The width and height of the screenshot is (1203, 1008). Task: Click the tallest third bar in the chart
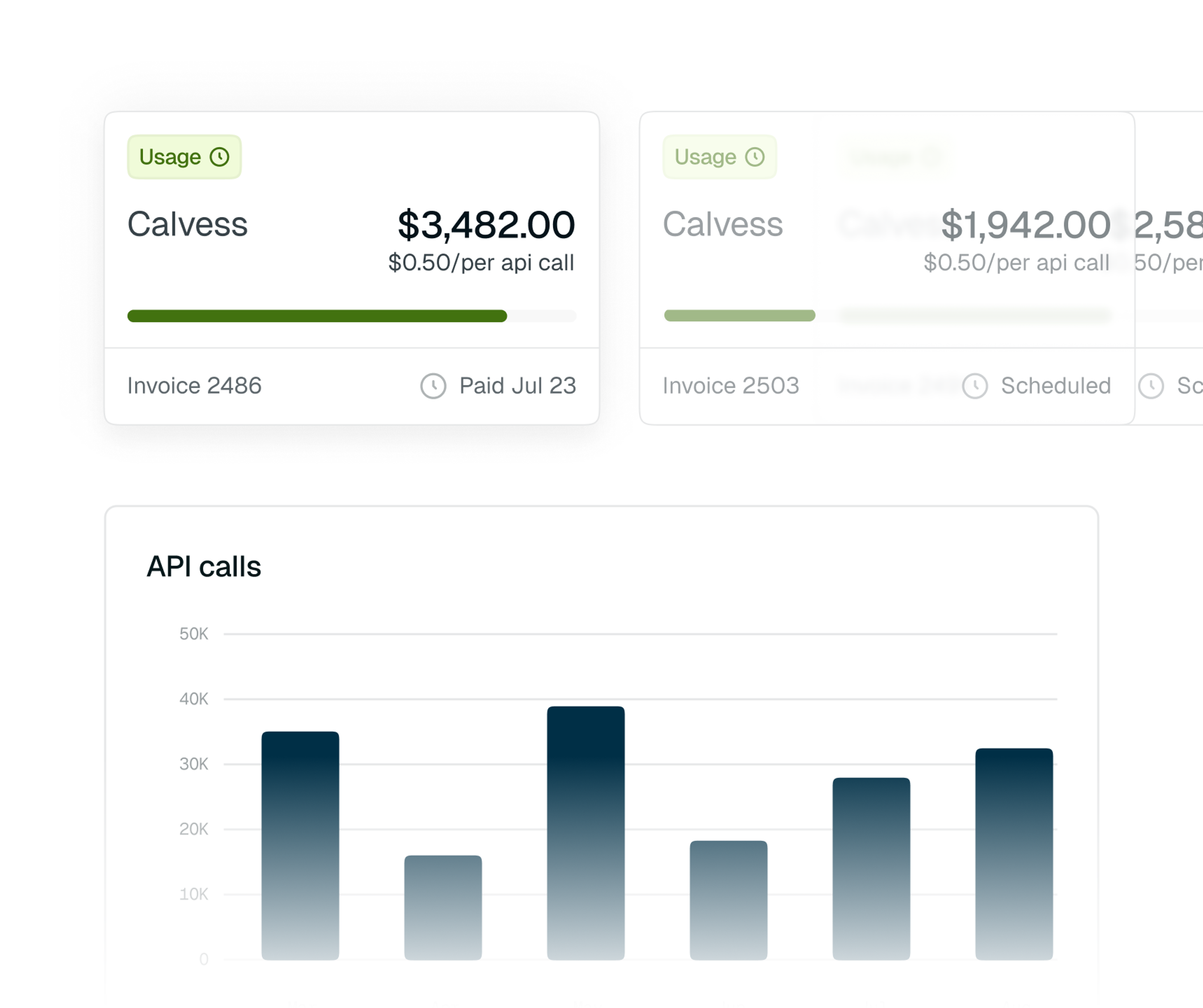[586, 833]
